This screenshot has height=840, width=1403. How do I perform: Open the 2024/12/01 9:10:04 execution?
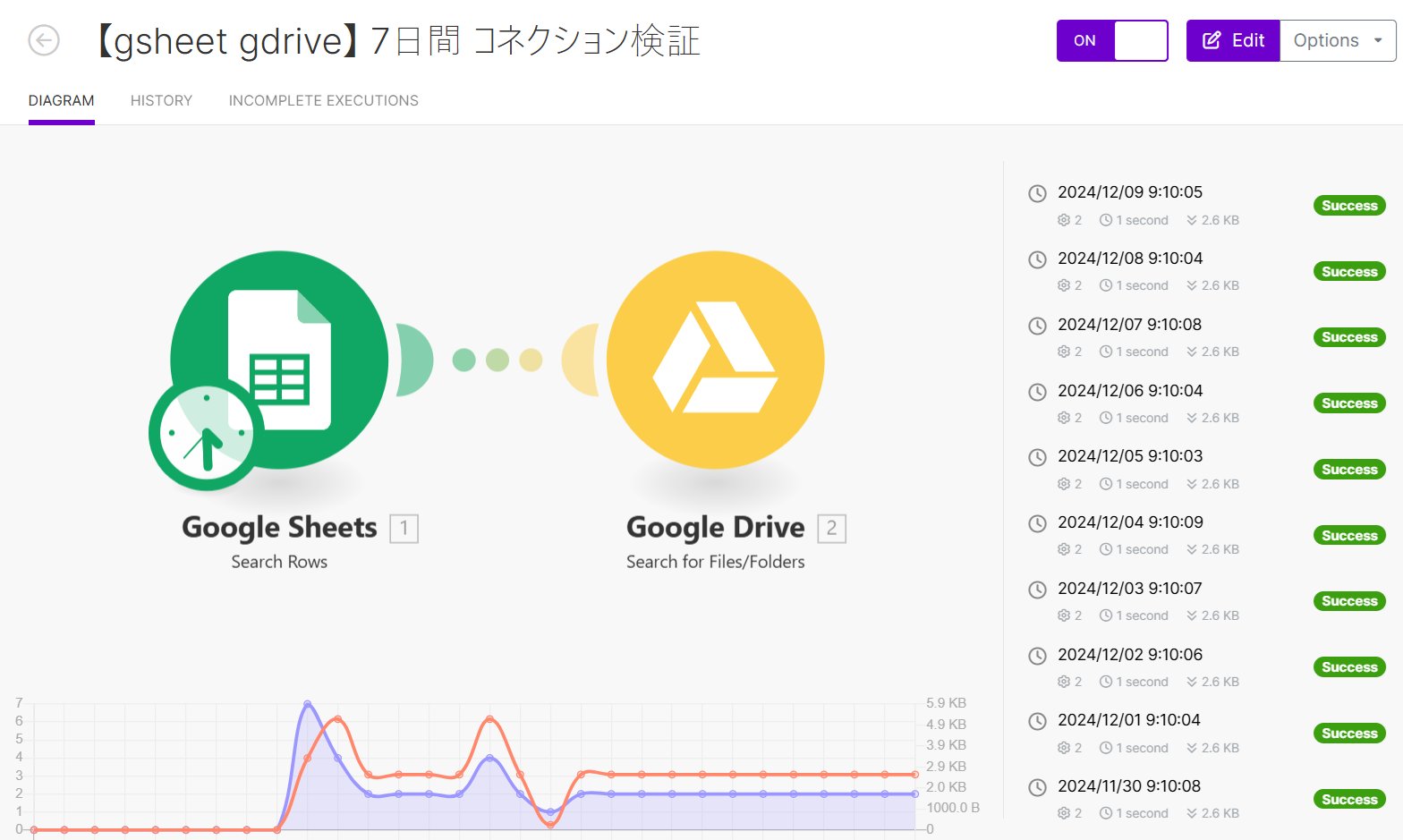1129,720
